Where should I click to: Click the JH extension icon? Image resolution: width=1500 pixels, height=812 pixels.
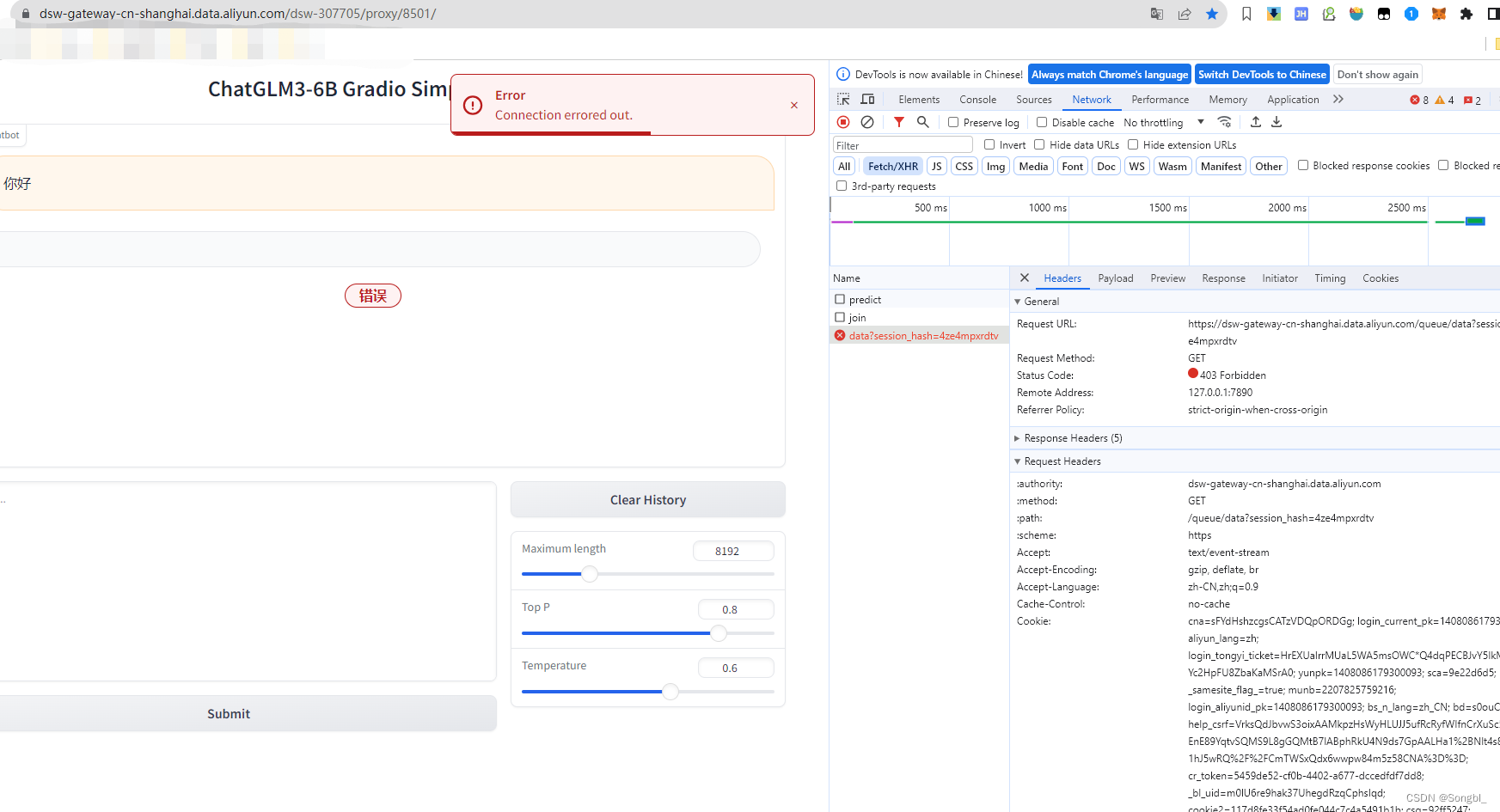pos(1301,14)
